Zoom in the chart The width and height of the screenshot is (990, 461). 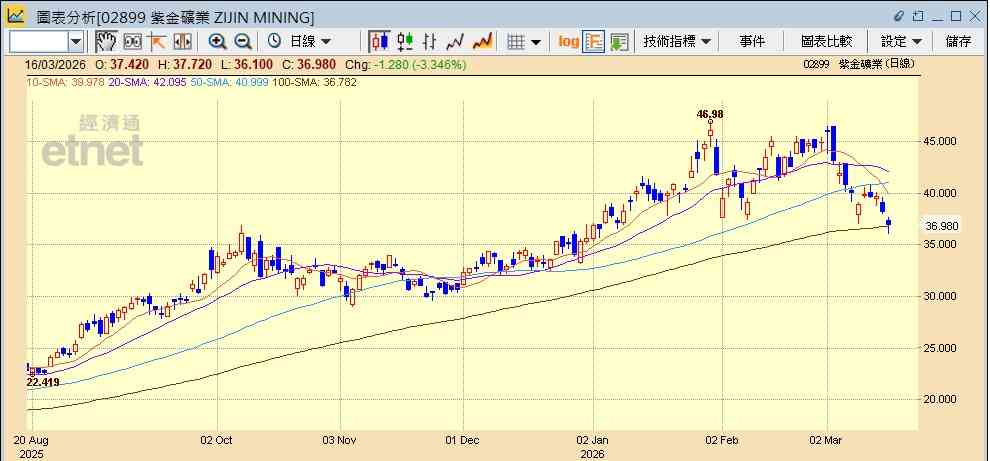coord(217,42)
